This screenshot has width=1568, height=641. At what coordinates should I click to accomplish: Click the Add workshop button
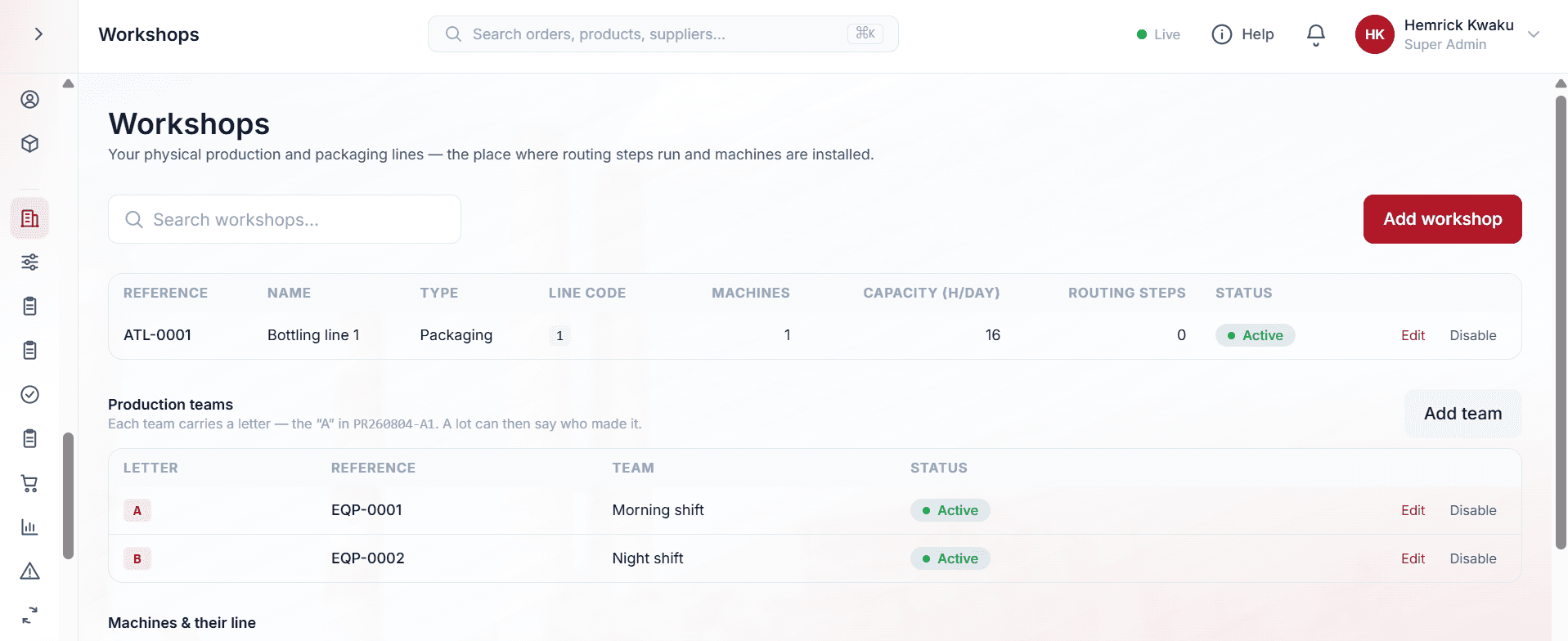(1442, 219)
